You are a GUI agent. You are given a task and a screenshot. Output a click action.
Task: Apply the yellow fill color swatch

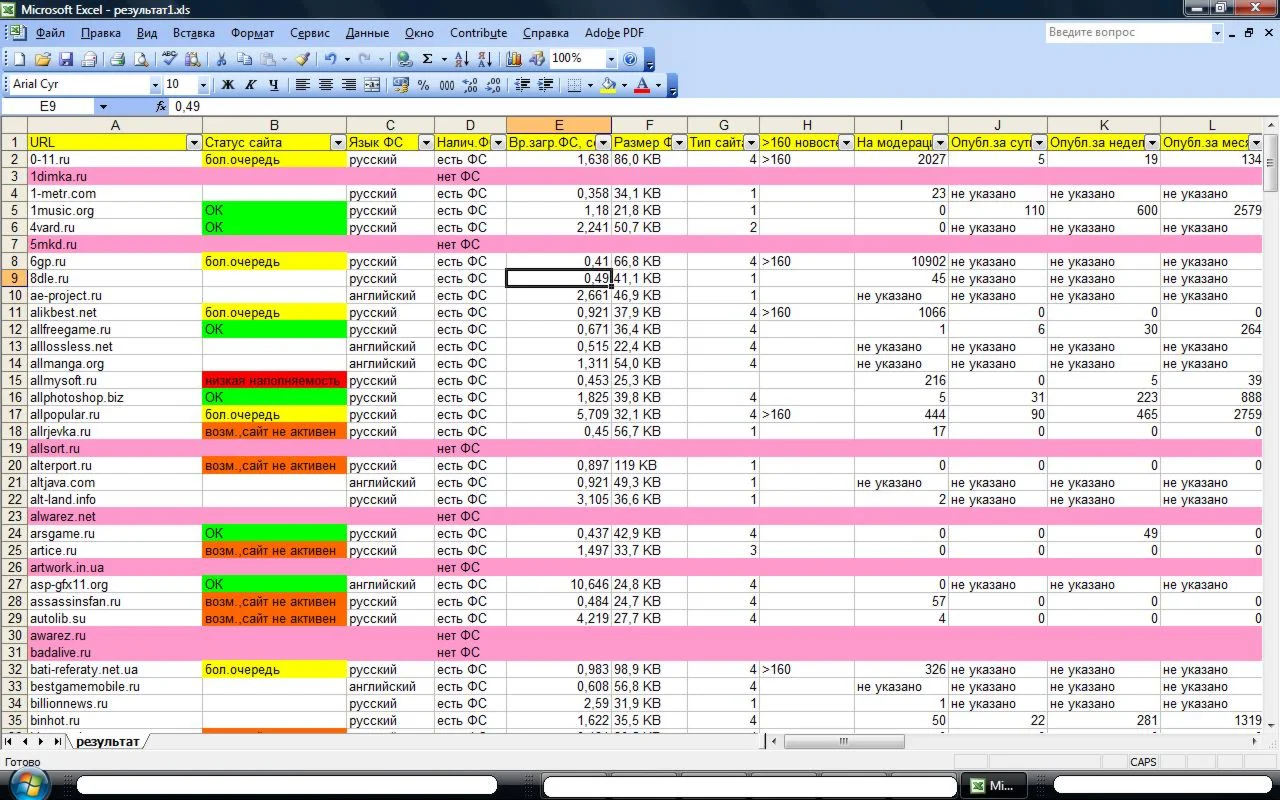607,85
